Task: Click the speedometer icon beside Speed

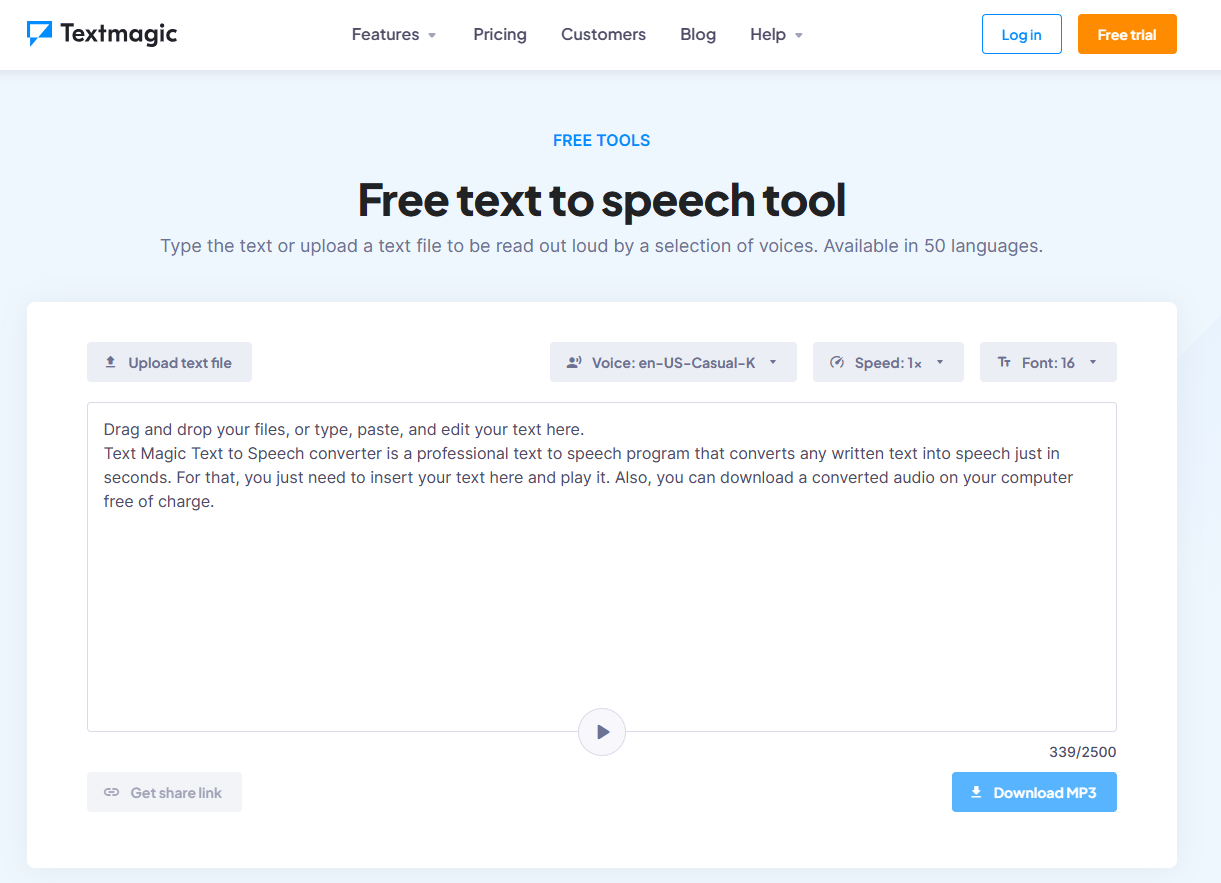Action: (837, 362)
